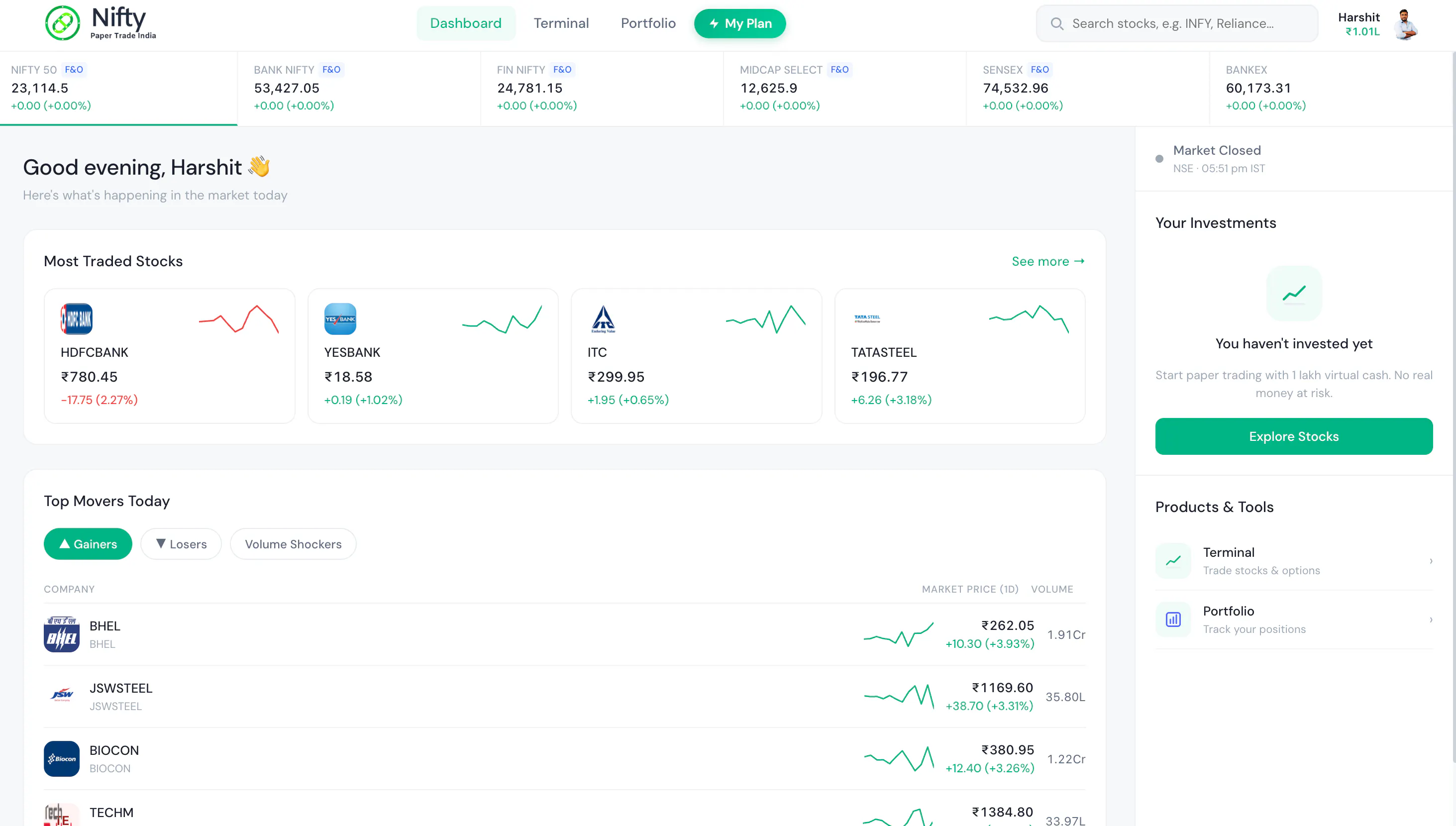
Task: Open the YESBANK stock card
Action: click(x=433, y=356)
